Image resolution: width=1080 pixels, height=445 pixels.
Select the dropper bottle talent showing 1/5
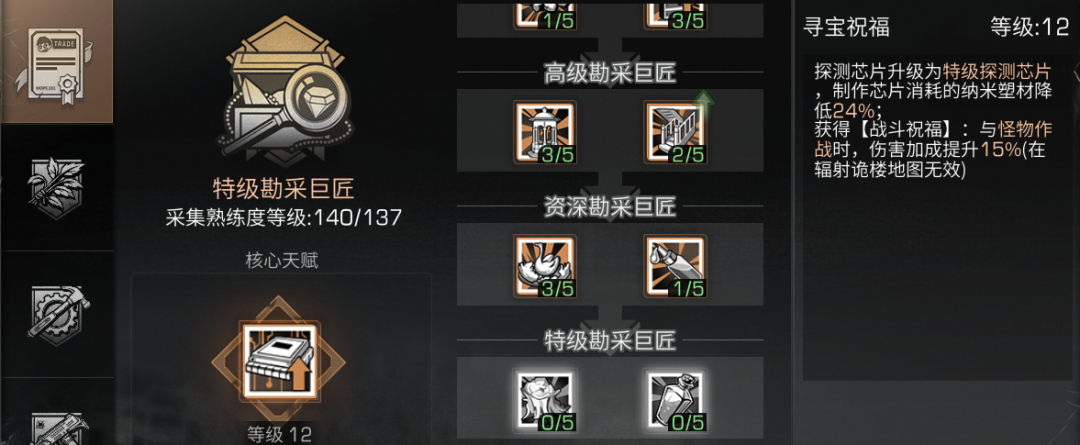click(x=675, y=267)
